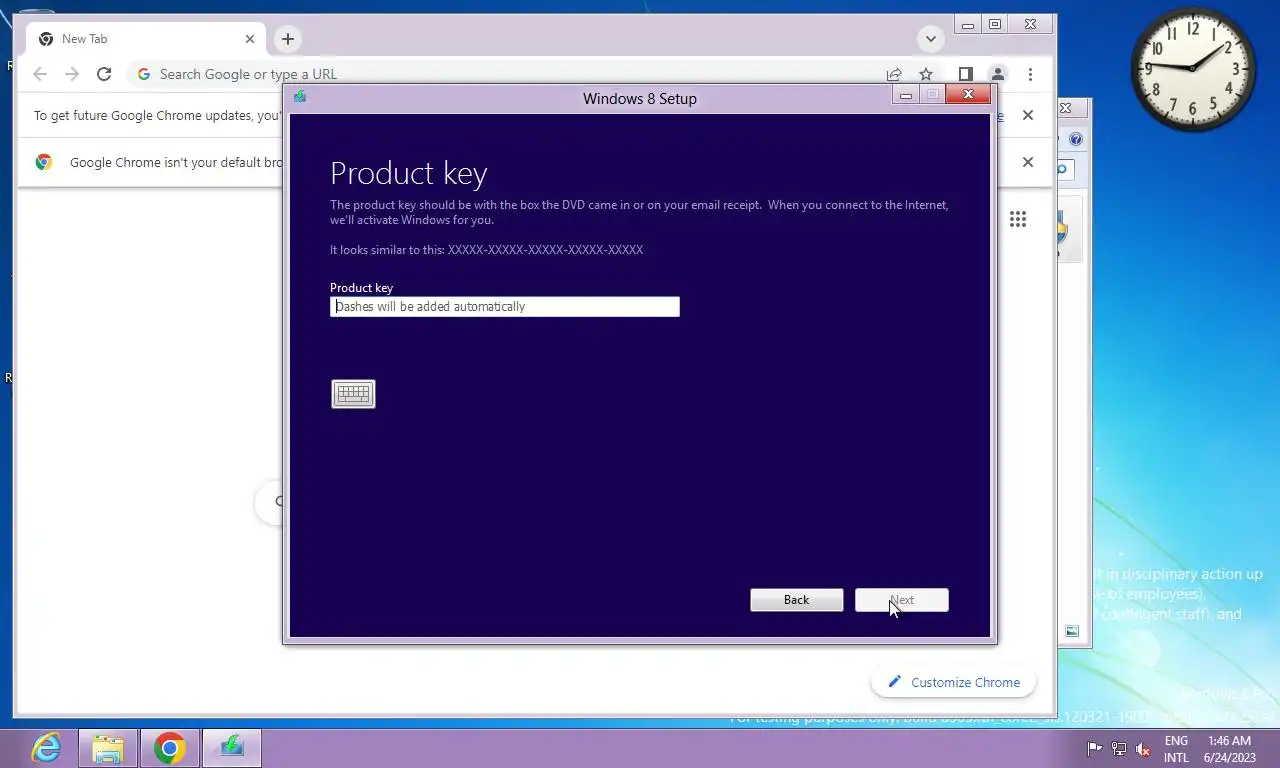
Task: Select Windows 8 Setup taskbar icon
Action: (232, 748)
